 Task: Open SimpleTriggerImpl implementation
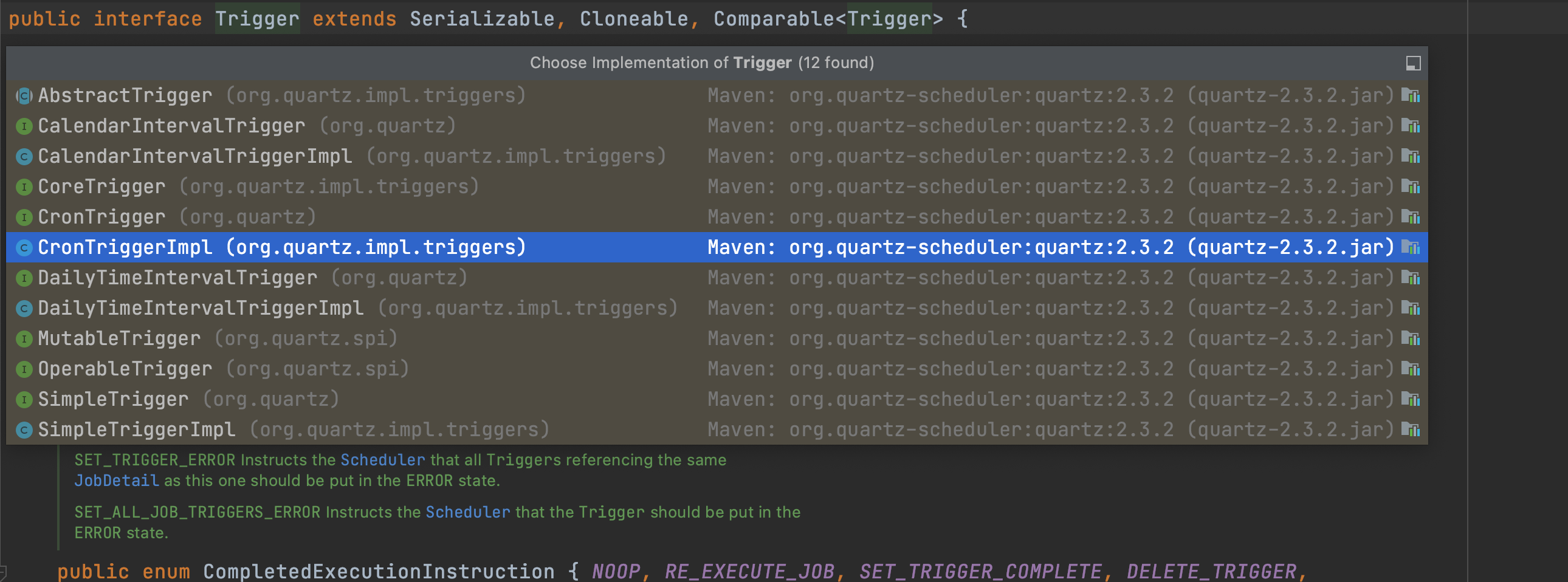click(x=717, y=430)
